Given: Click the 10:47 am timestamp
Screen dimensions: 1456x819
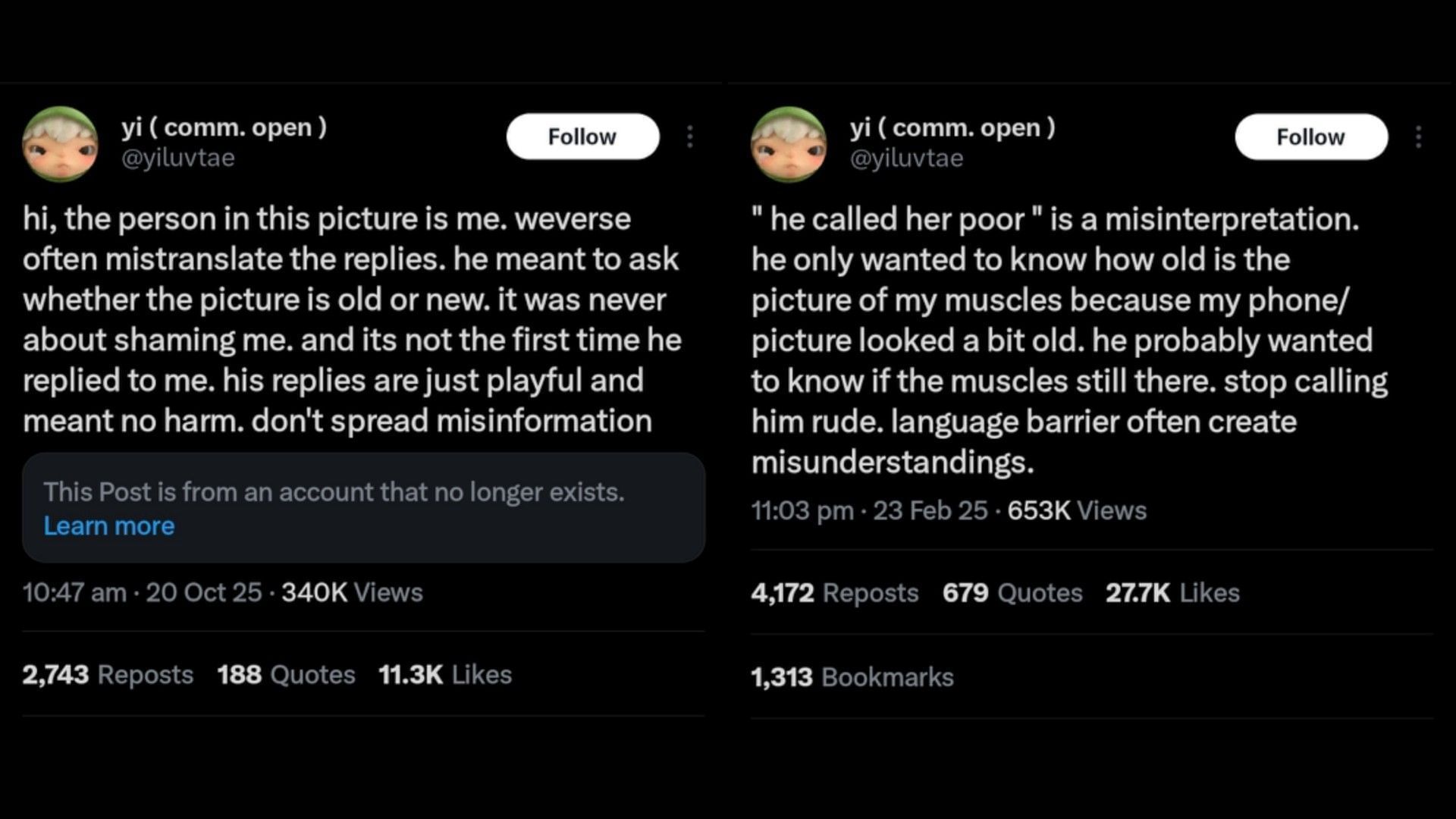Looking at the screenshot, I should pyautogui.click(x=74, y=592).
